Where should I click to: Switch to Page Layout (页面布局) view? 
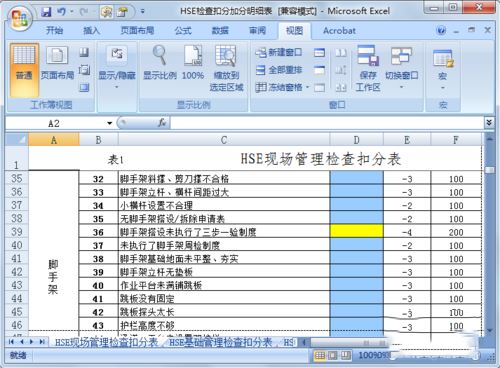tap(57, 63)
